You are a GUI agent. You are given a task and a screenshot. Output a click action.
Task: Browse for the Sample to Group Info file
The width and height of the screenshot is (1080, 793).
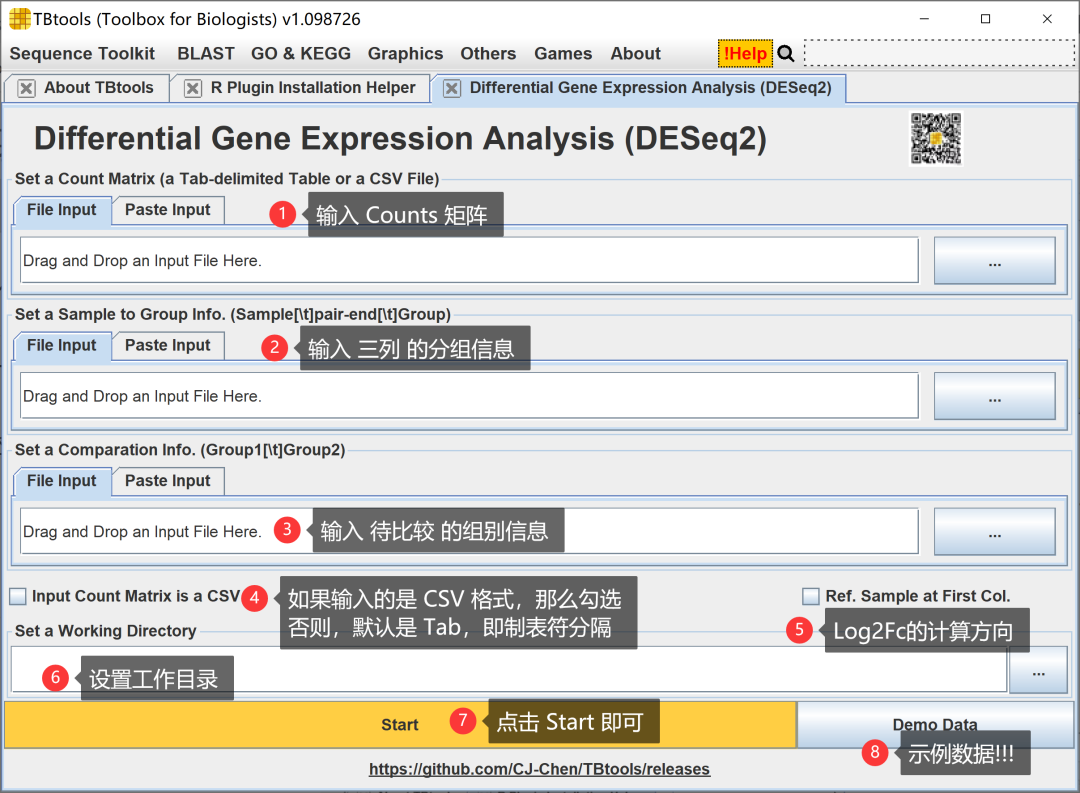point(995,396)
